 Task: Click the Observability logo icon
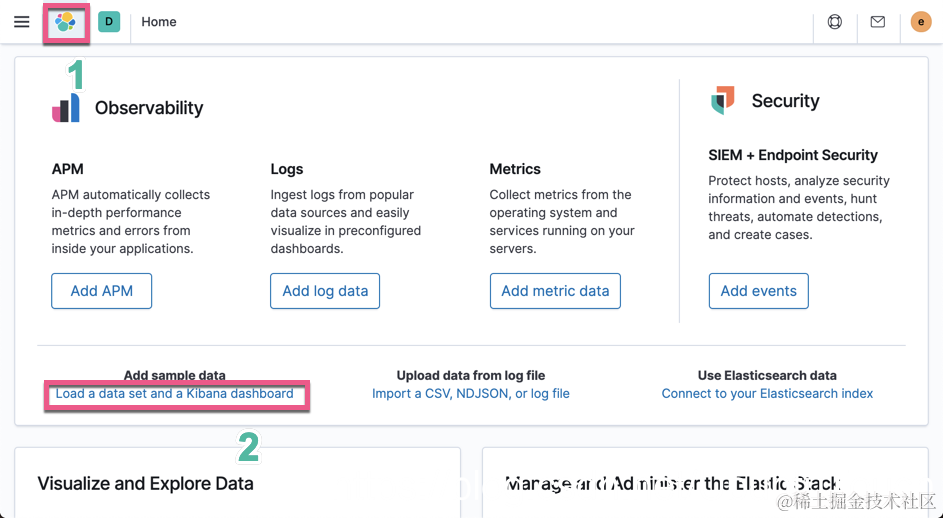(66, 108)
